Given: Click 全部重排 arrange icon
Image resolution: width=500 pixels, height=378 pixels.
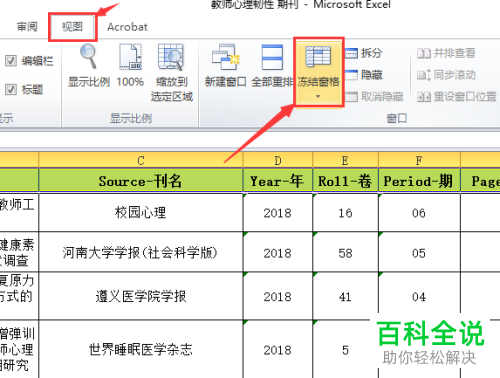Looking at the screenshot, I should (272, 57).
